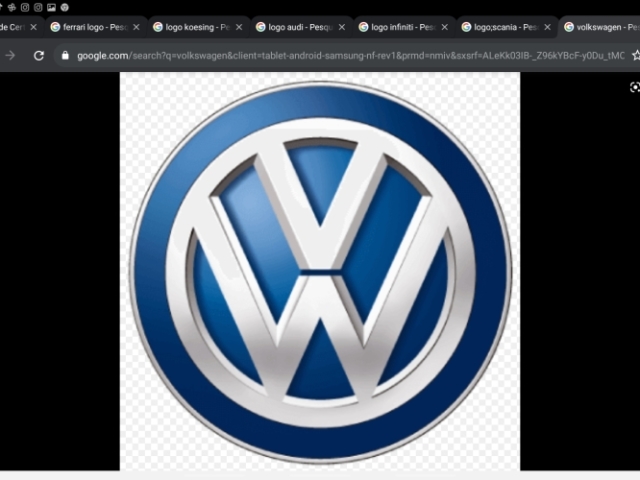This screenshot has height=480, width=640.
Task: Select the volkswagen search tab
Action: click(600, 27)
